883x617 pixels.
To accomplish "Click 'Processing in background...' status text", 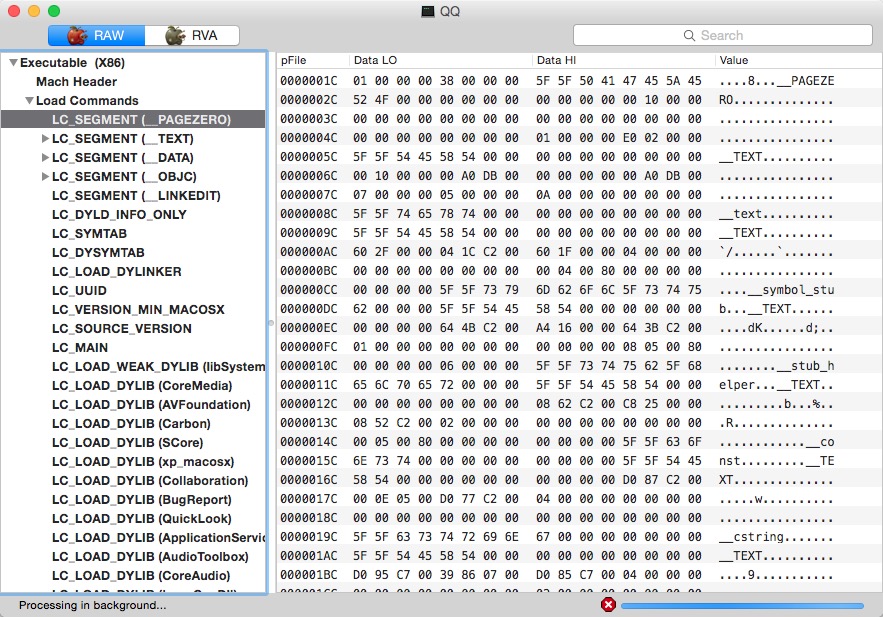I will tap(92, 605).
